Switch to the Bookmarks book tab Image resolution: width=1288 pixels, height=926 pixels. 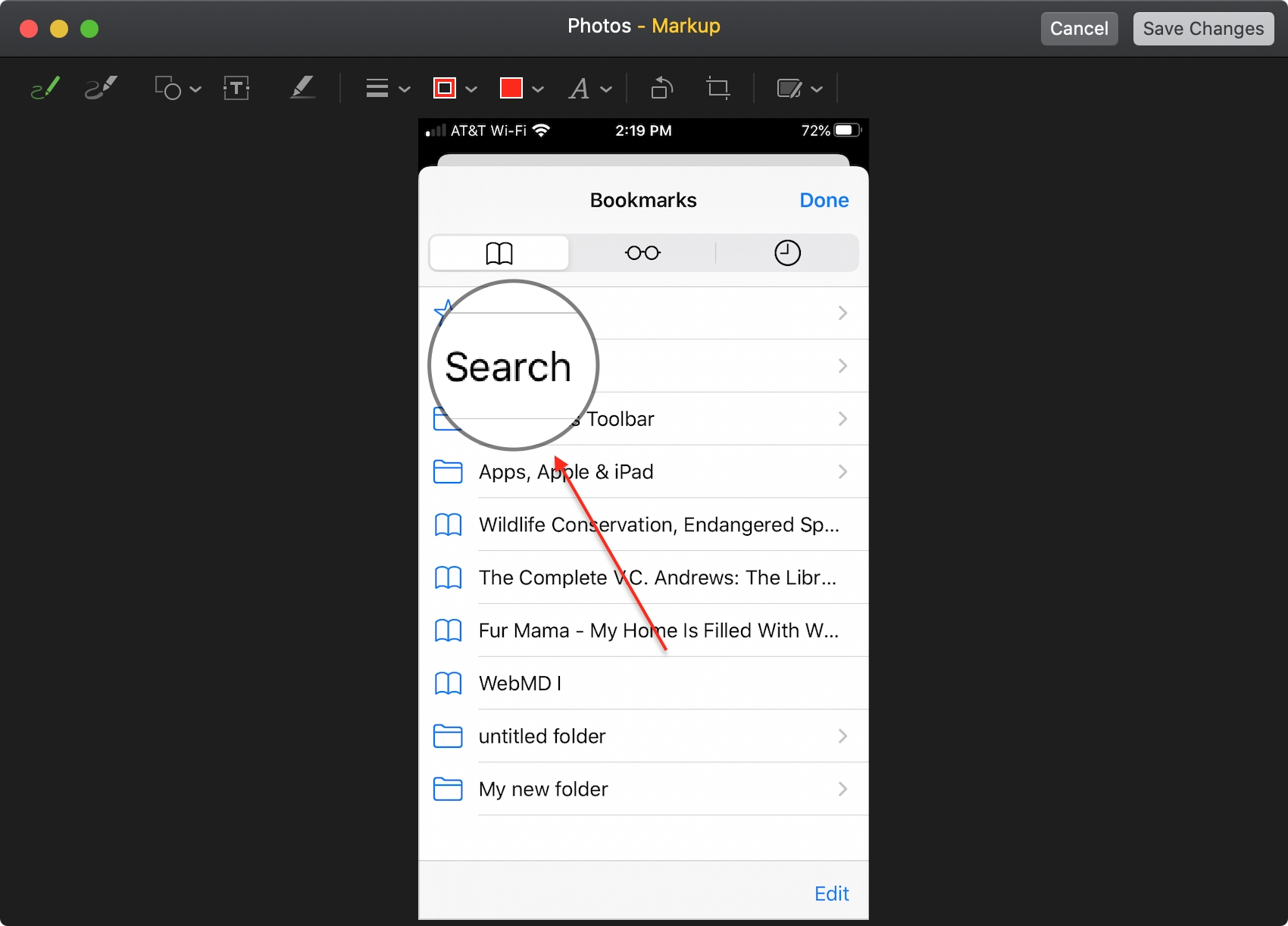(x=499, y=253)
